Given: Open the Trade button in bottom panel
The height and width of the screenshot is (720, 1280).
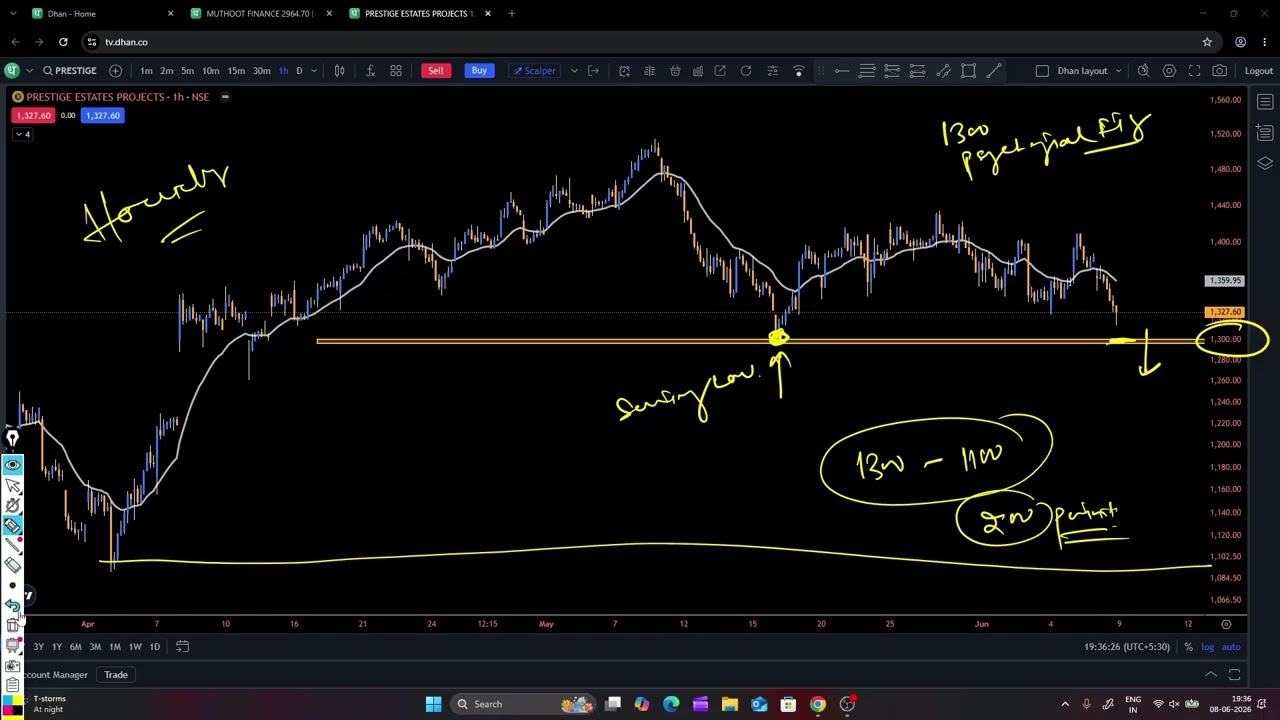Looking at the screenshot, I should click(116, 675).
